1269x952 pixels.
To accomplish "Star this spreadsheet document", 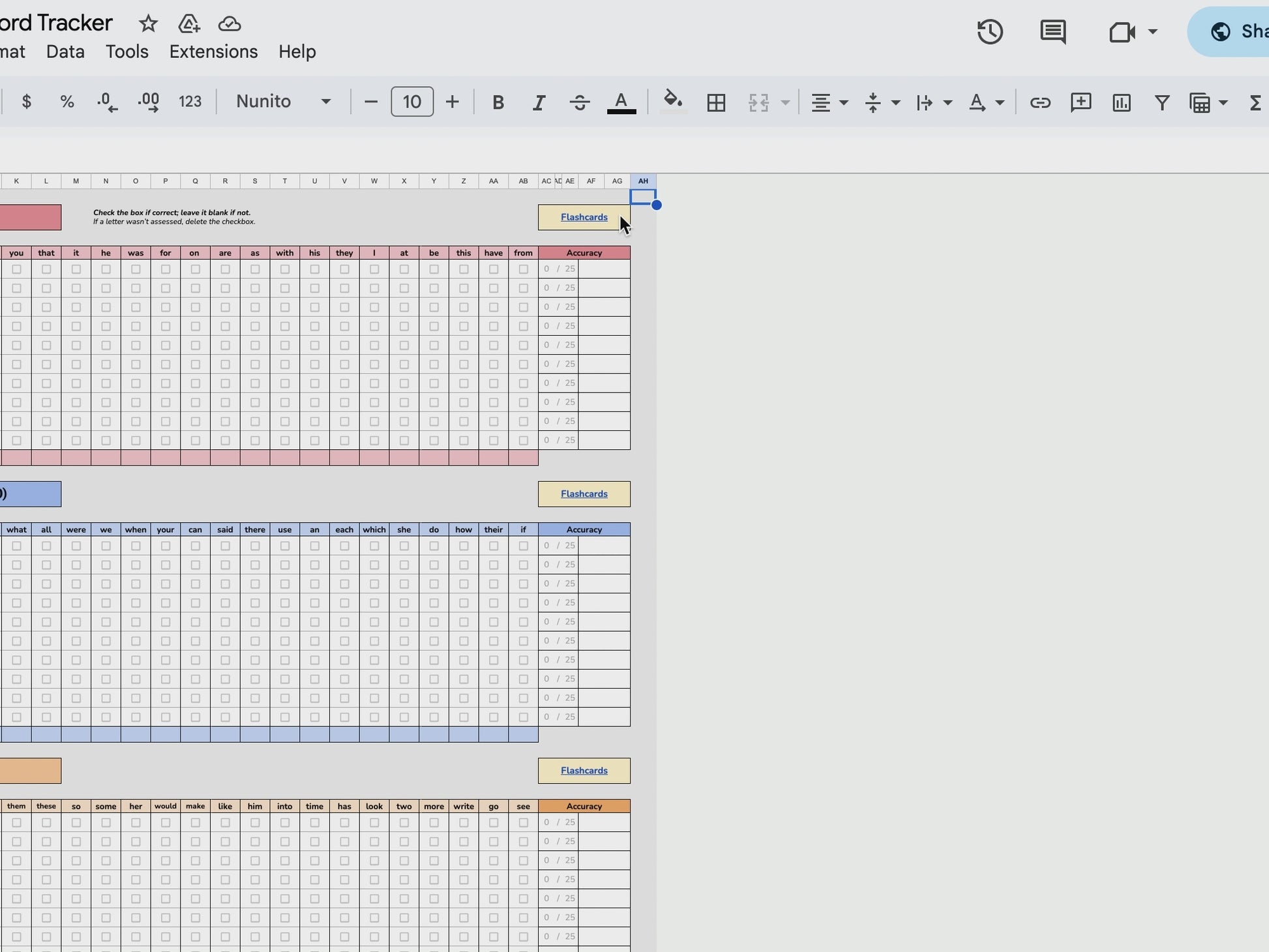I will pos(148,24).
